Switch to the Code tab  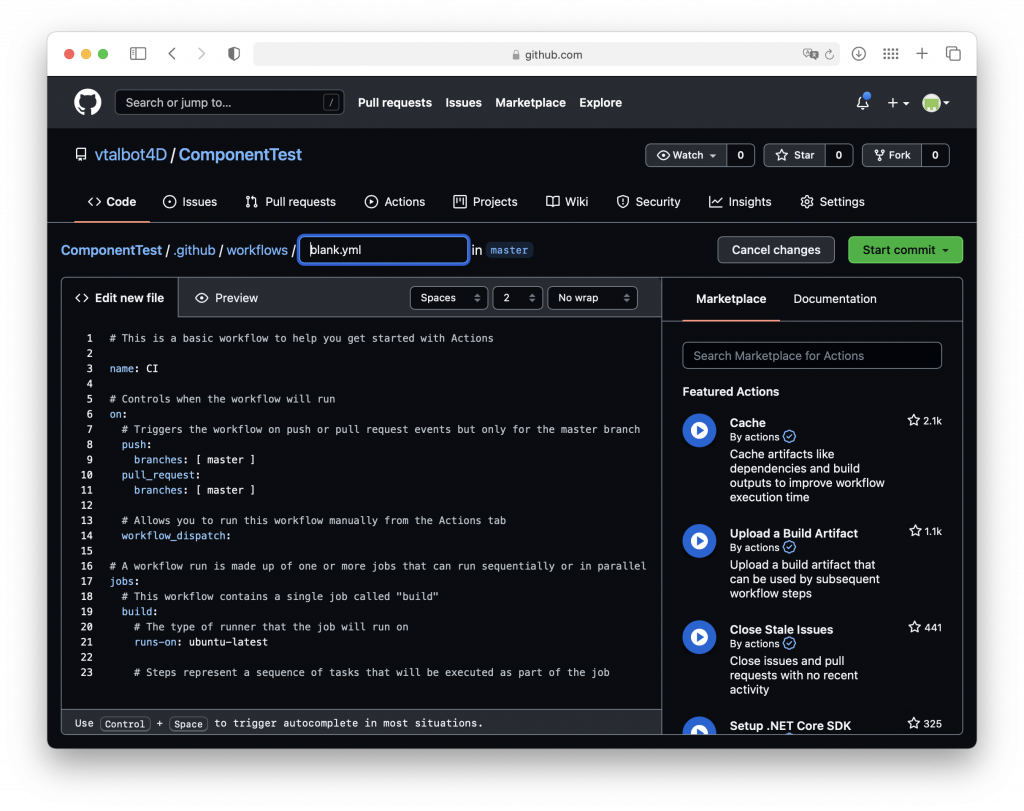pyautogui.click(x=112, y=202)
